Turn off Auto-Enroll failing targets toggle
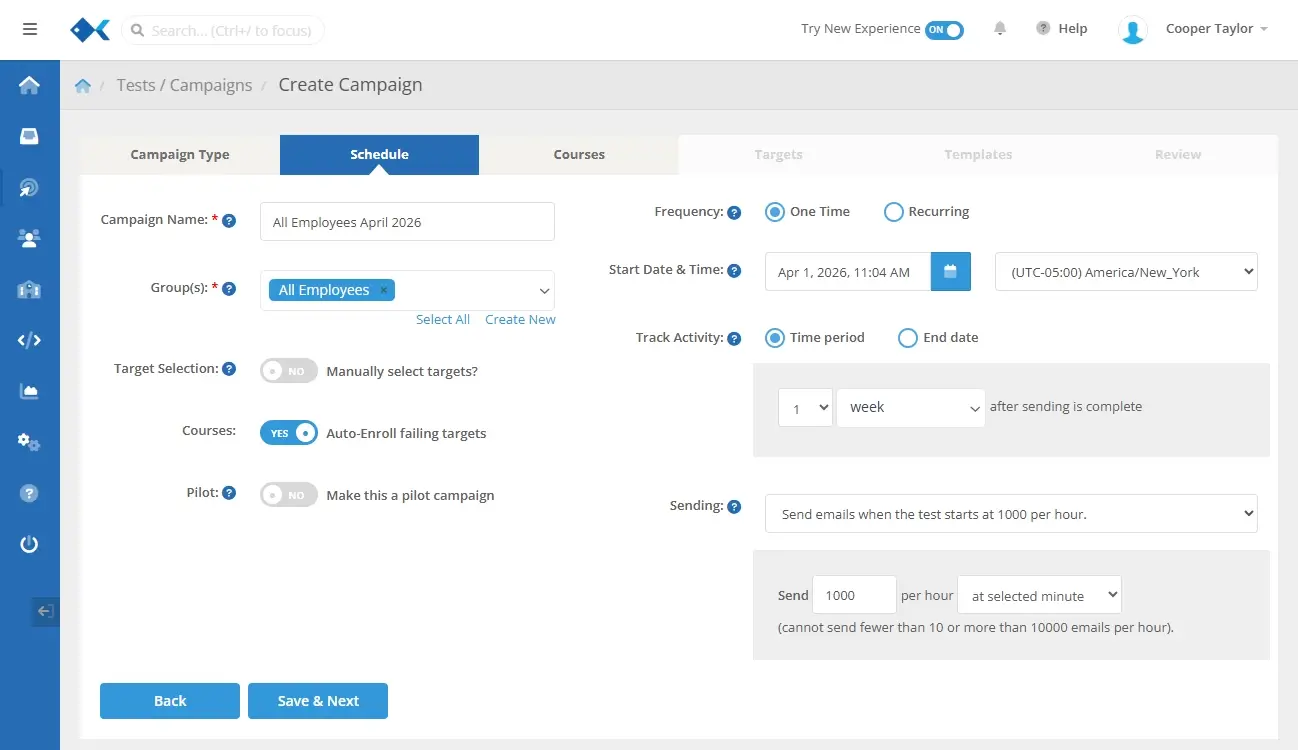 tap(289, 433)
